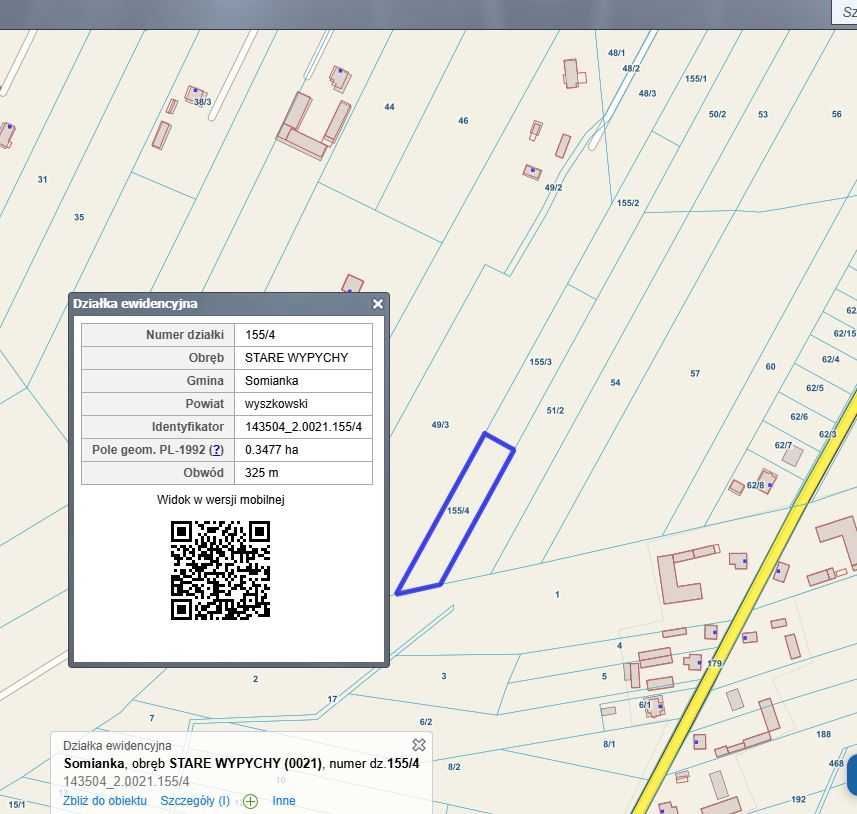This screenshot has height=814, width=857.
Task: Click parcel label 8/2 on the map
Action: [x=454, y=767]
